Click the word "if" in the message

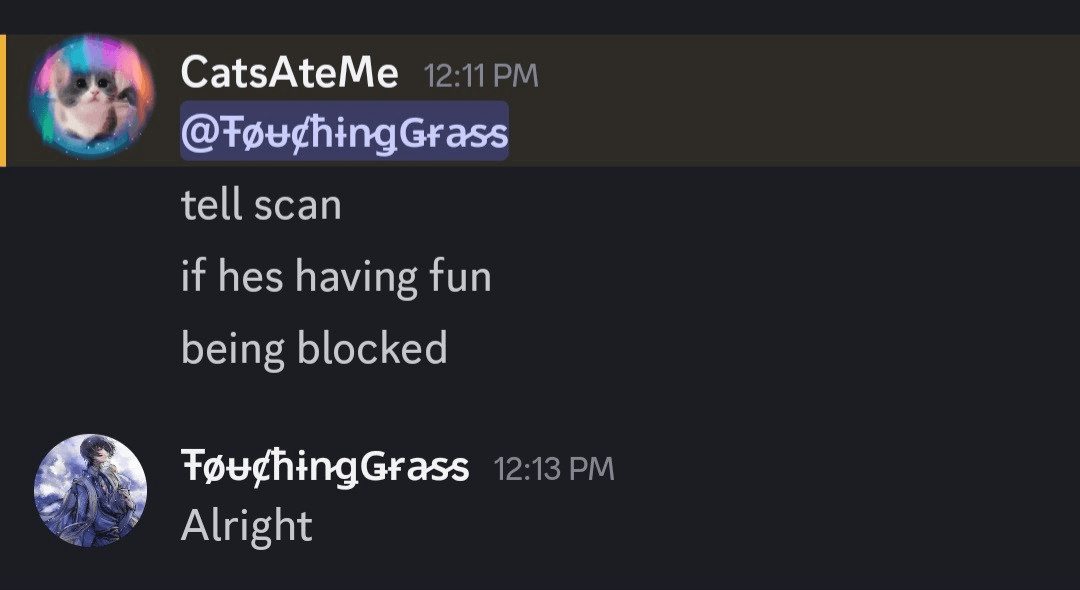pyautogui.click(x=192, y=276)
